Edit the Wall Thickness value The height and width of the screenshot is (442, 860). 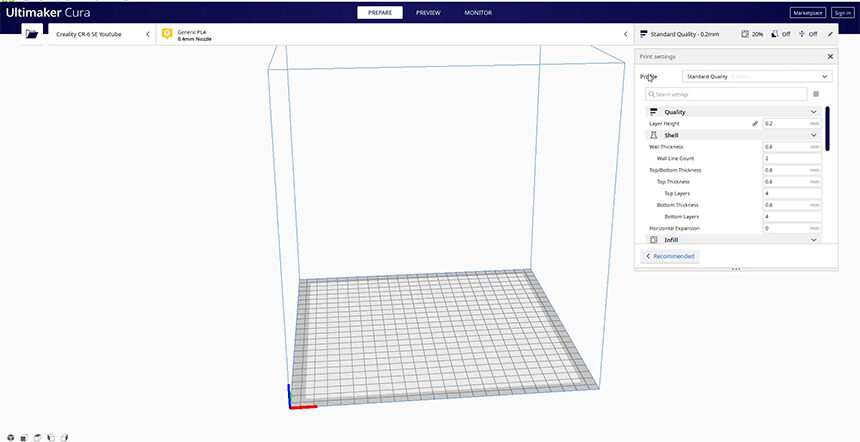792,147
